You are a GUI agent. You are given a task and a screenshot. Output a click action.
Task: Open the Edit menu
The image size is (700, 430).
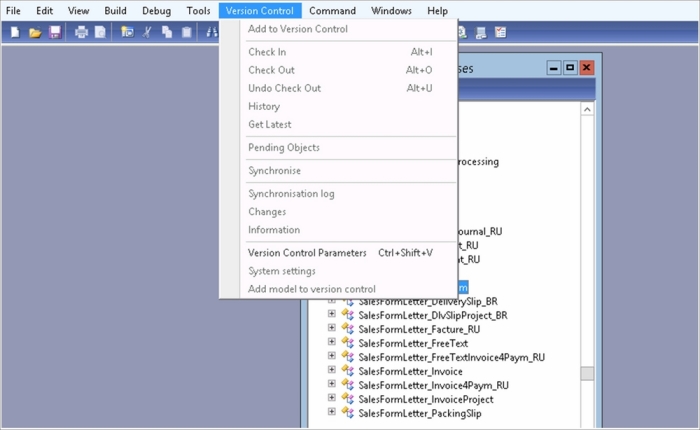44,11
